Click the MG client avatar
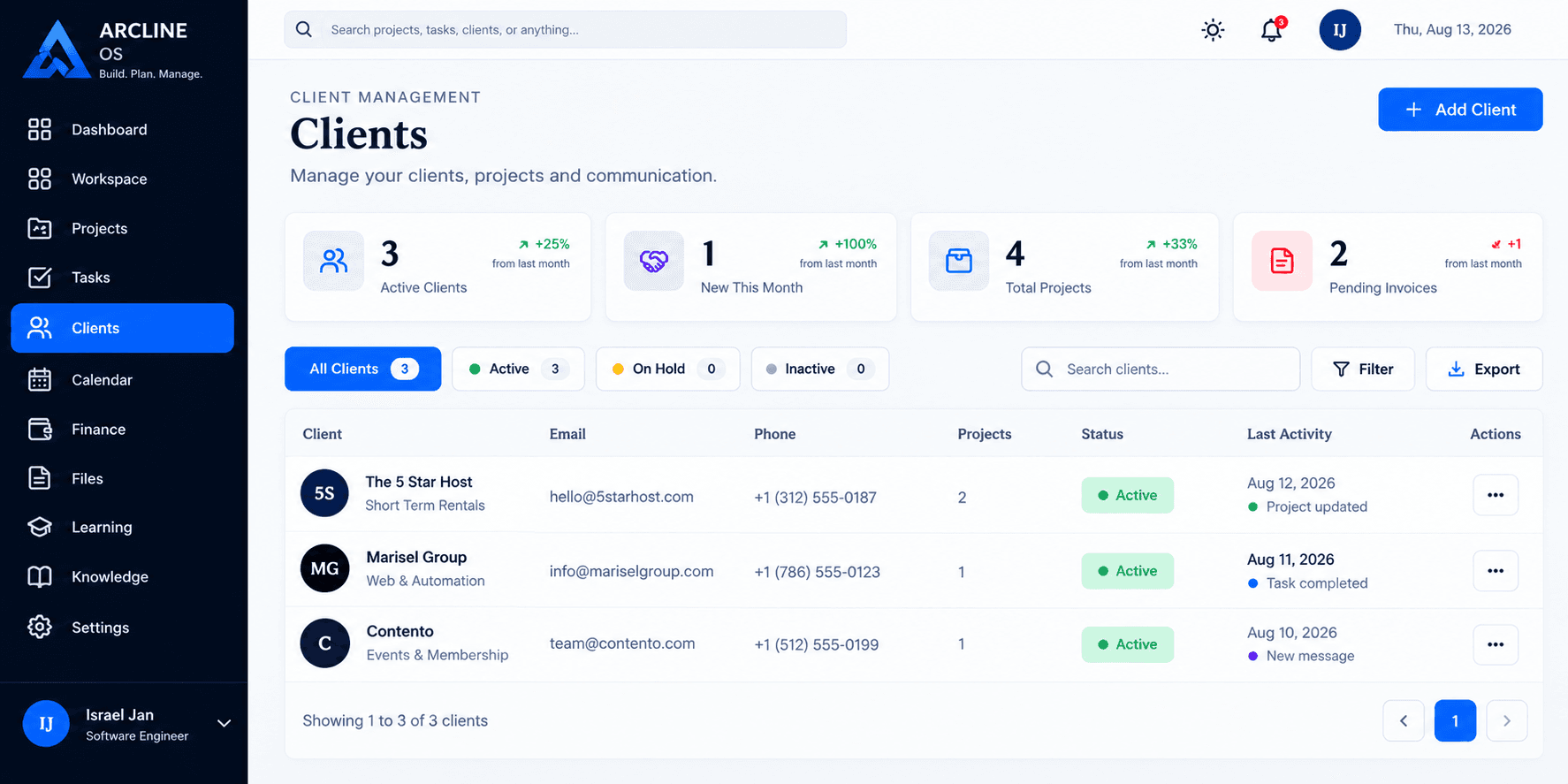 pos(324,568)
